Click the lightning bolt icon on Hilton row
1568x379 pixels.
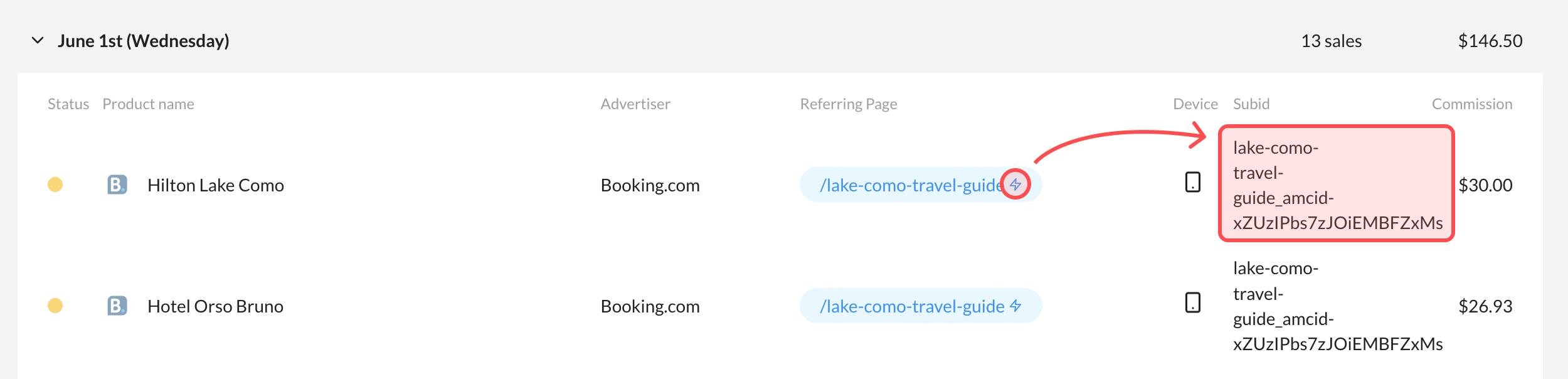(1015, 184)
